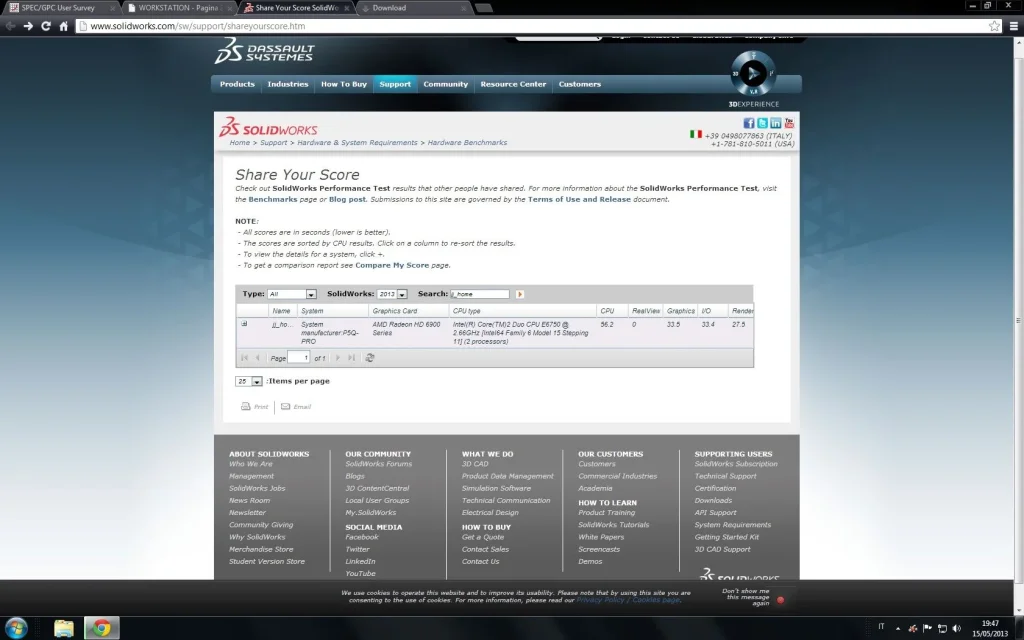Run the search with the orange arrow button
The image size is (1024, 640).
[520, 295]
